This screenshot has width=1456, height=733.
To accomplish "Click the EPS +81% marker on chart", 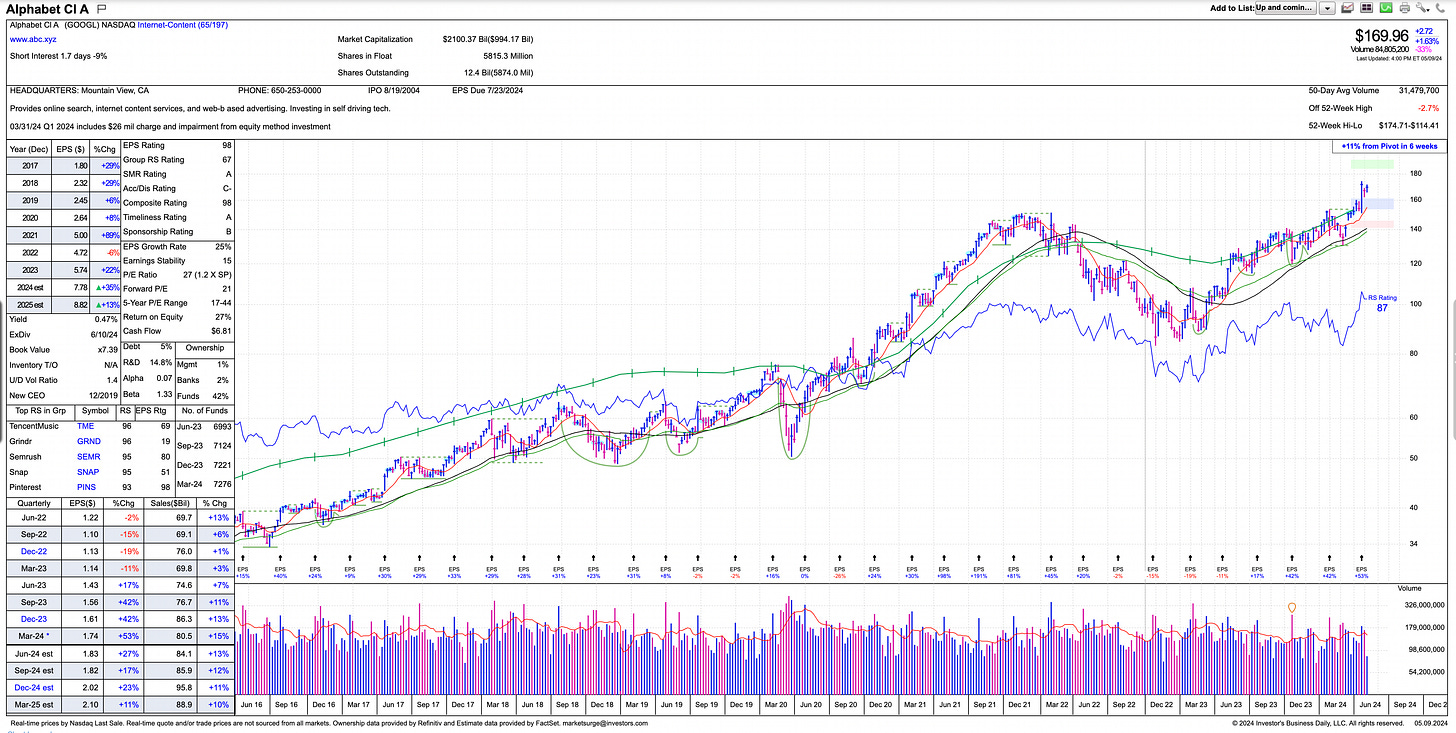I will click(1012, 572).
